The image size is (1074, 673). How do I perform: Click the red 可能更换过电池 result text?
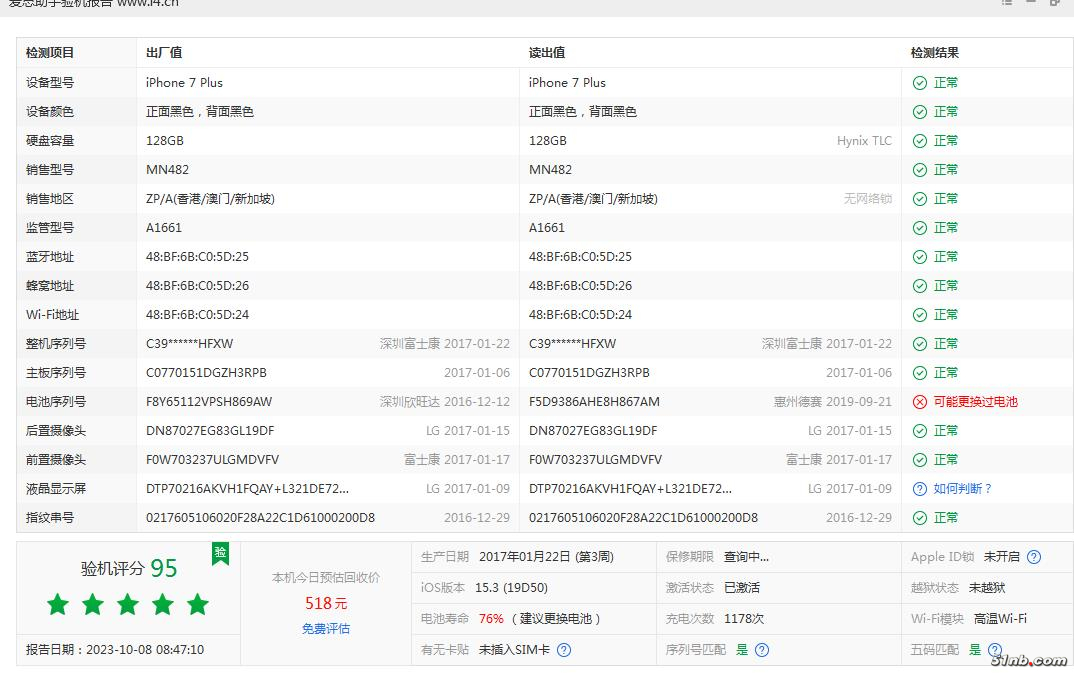tap(975, 402)
